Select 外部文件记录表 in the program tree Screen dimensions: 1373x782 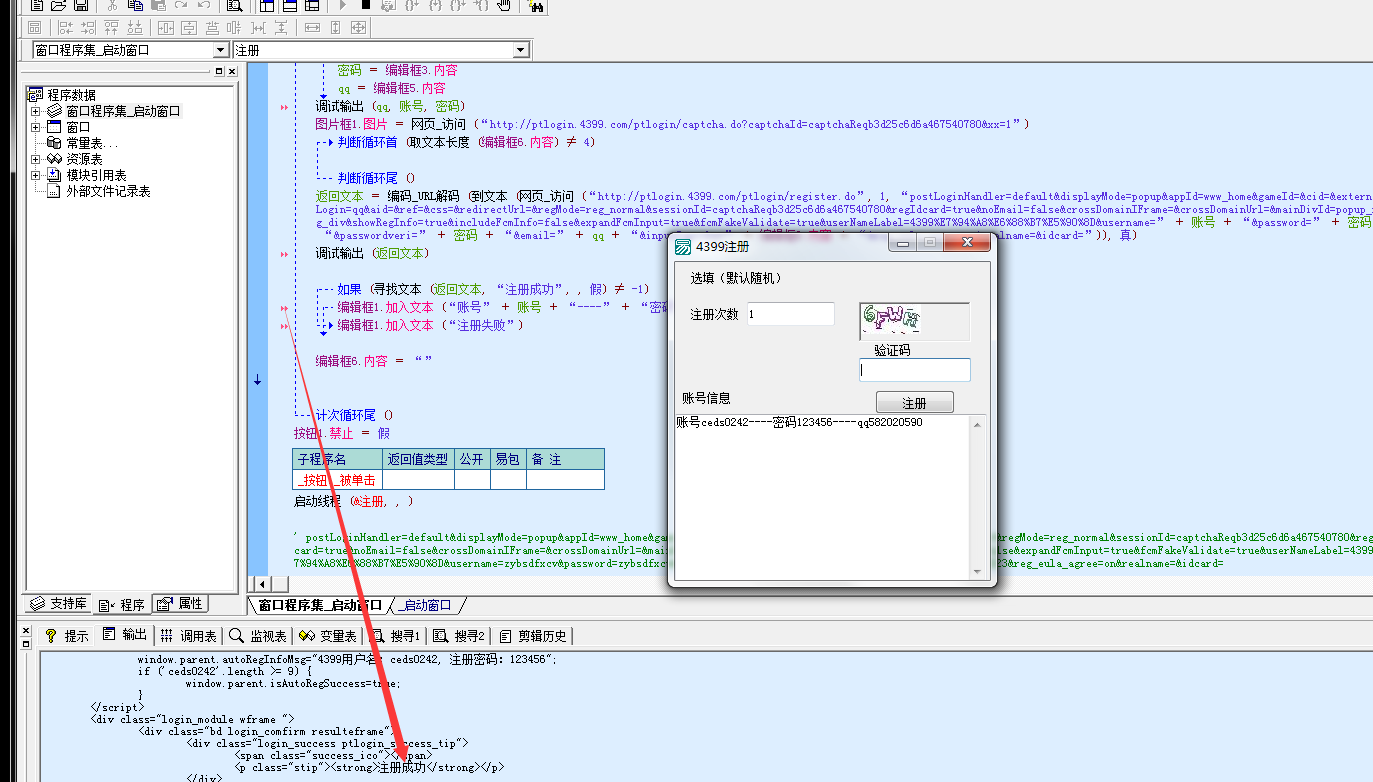[x=108, y=191]
